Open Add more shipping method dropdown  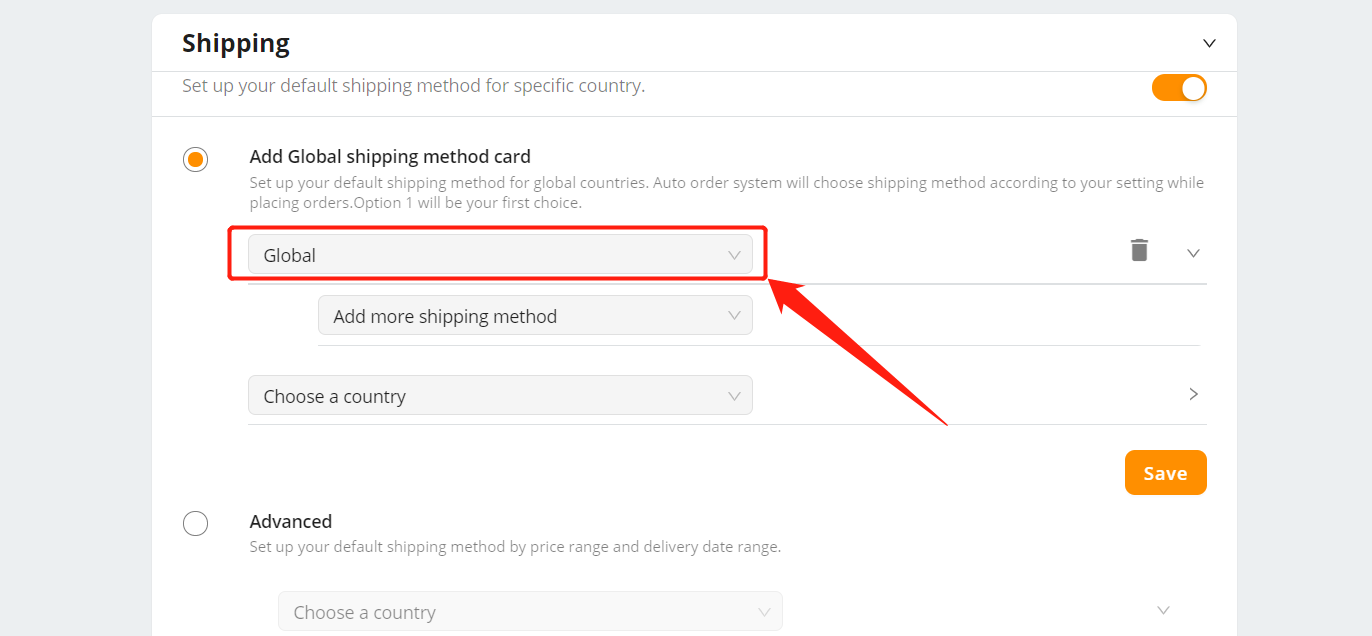tap(535, 315)
